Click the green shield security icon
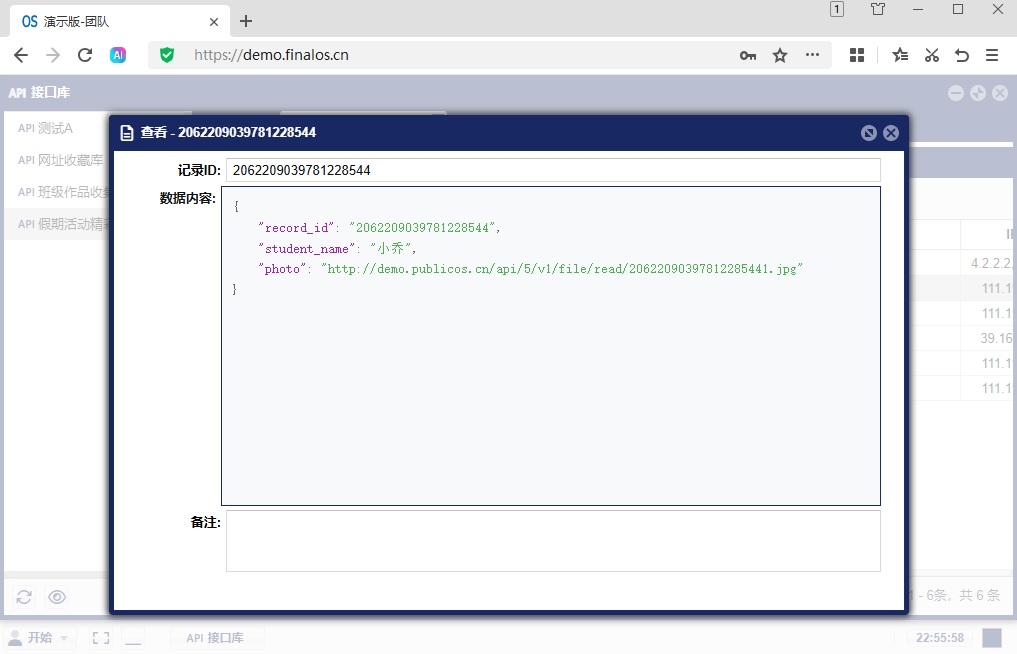This screenshot has width=1017, height=654. 167,55
